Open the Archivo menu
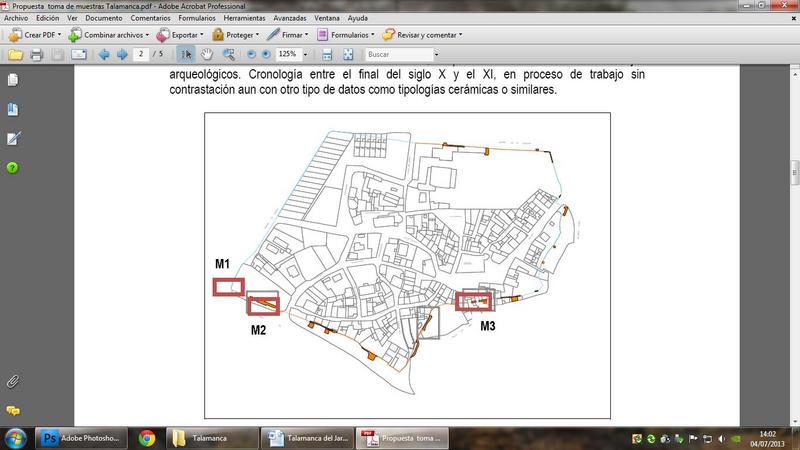Viewport: 800px width, 450px height. pyautogui.click(x=16, y=18)
